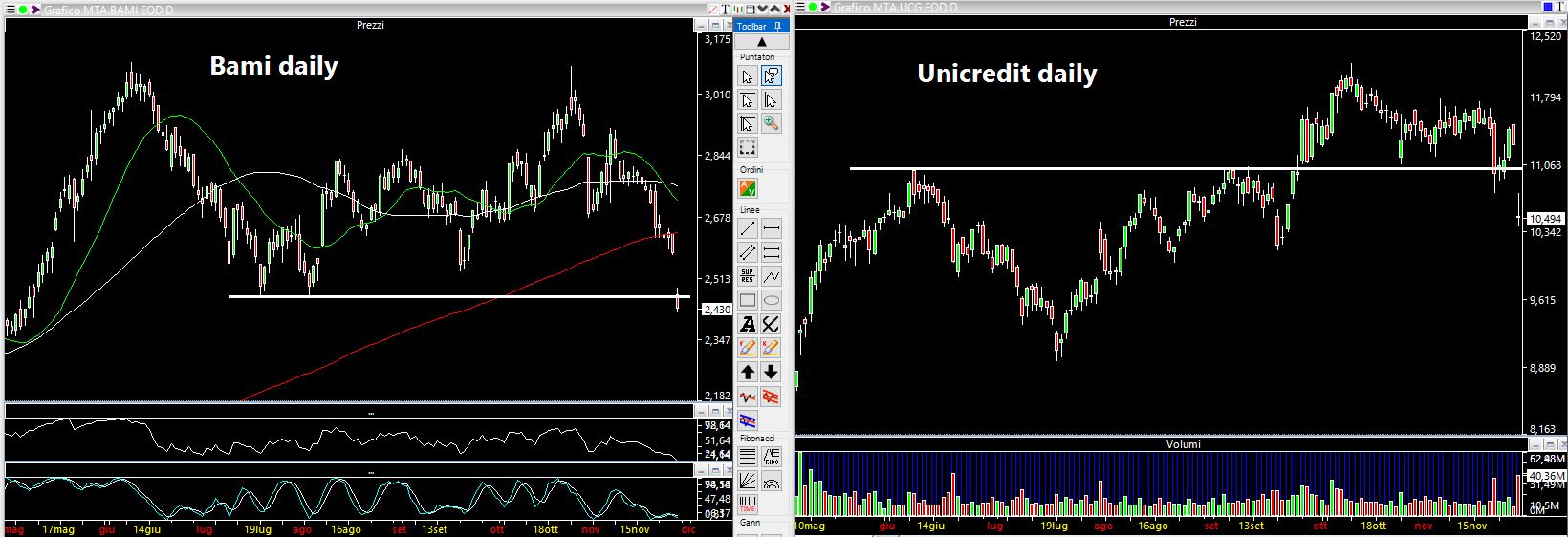The height and width of the screenshot is (537, 1568).
Task: Pick the first pencil drawing tool
Action: coord(748,348)
